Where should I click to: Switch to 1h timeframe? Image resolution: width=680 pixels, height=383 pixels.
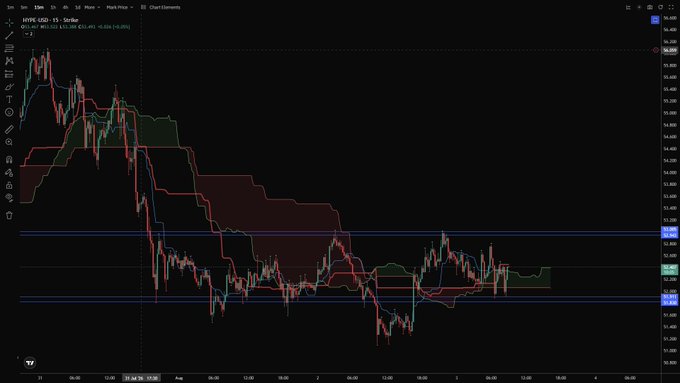click(x=53, y=7)
